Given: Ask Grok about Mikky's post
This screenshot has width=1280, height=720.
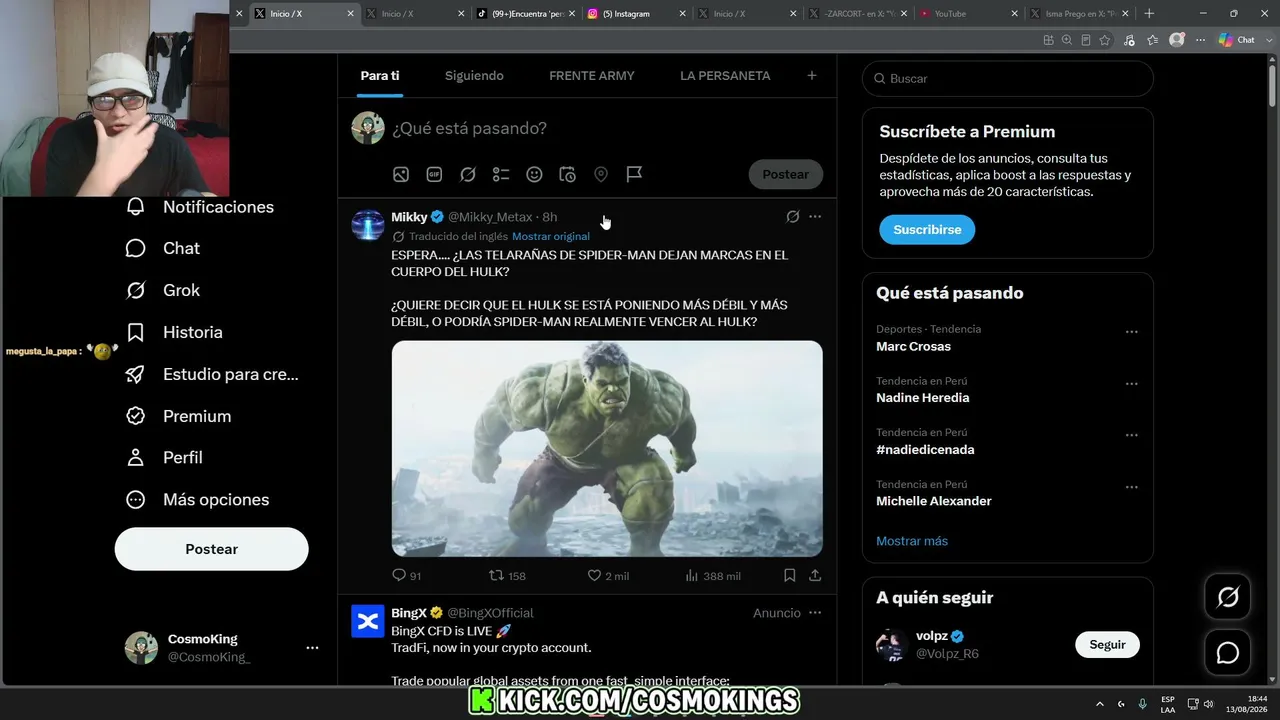Looking at the screenshot, I should pos(792,216).
